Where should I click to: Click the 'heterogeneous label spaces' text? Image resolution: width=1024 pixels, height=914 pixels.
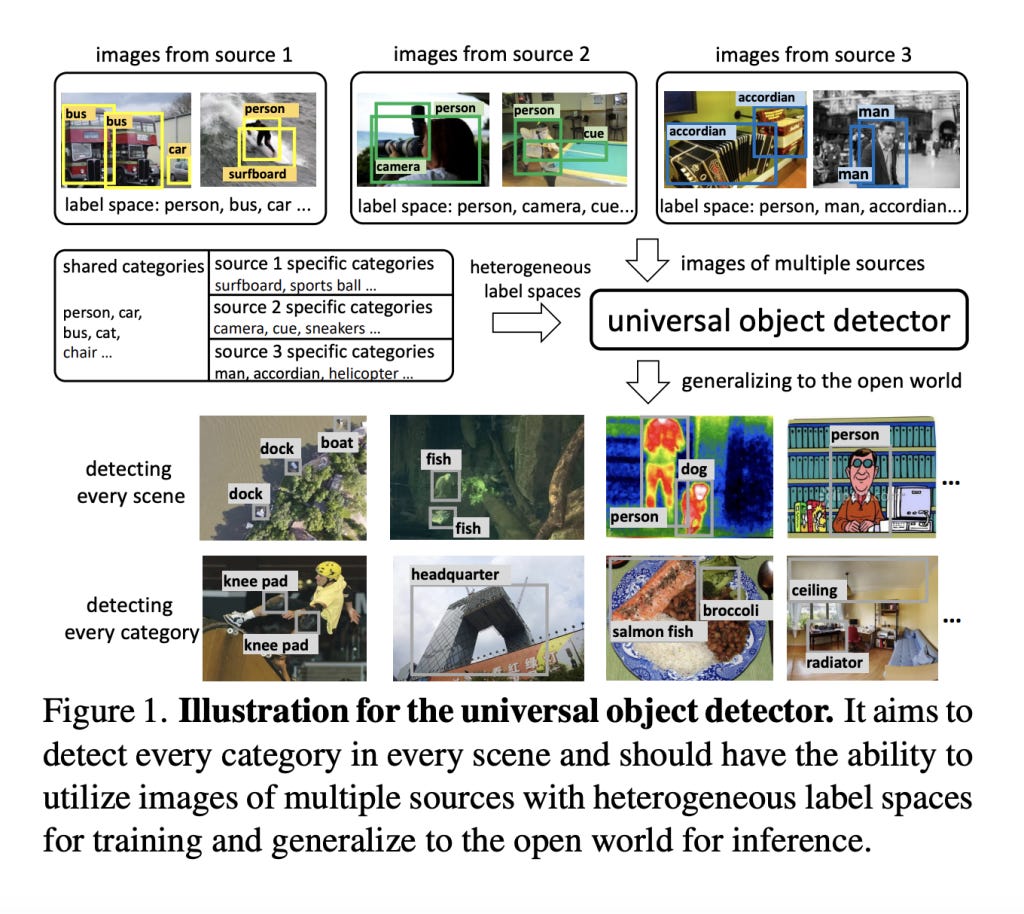(x=531, y=279)
